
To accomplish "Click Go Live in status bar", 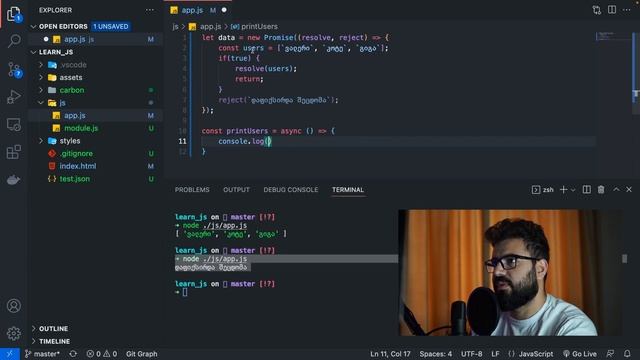I will [580, 354].
